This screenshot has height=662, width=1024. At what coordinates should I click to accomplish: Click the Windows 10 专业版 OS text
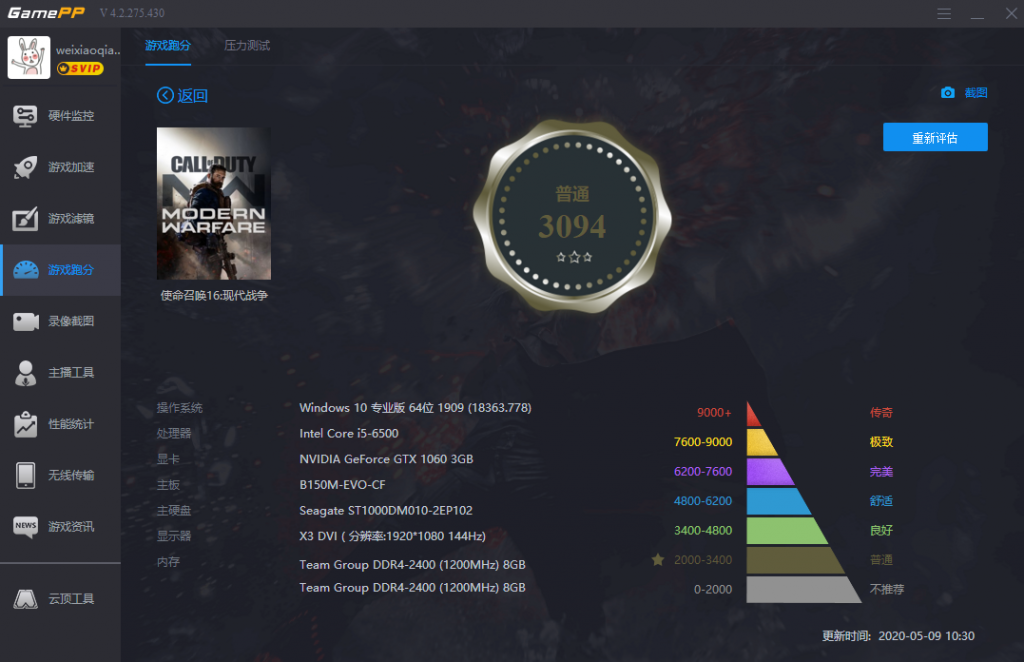tap(415, 408)
